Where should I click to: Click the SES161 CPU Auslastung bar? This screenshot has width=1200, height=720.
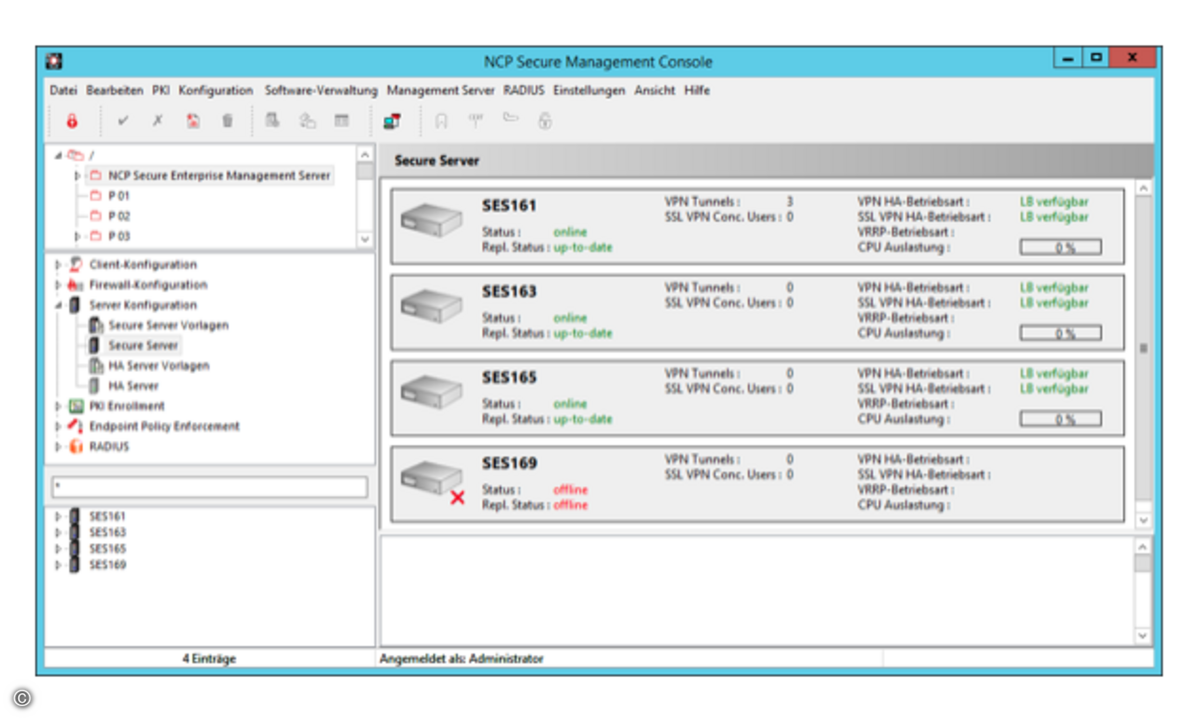(1060, 247)
